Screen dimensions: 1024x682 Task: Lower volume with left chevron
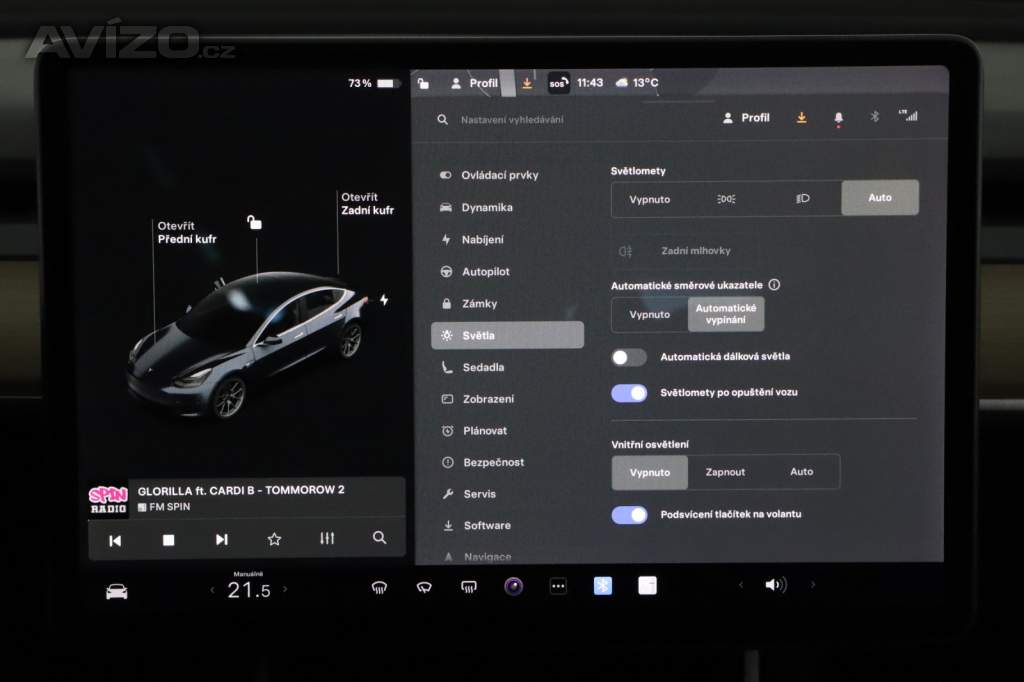740,585
